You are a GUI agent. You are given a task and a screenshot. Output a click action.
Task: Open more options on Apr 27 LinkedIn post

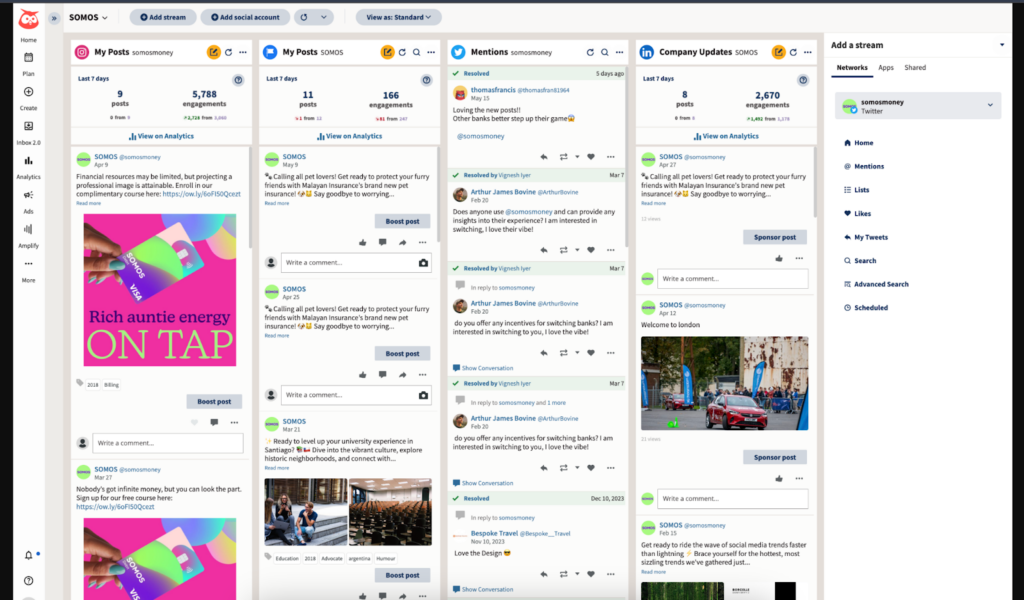point(799,259)
